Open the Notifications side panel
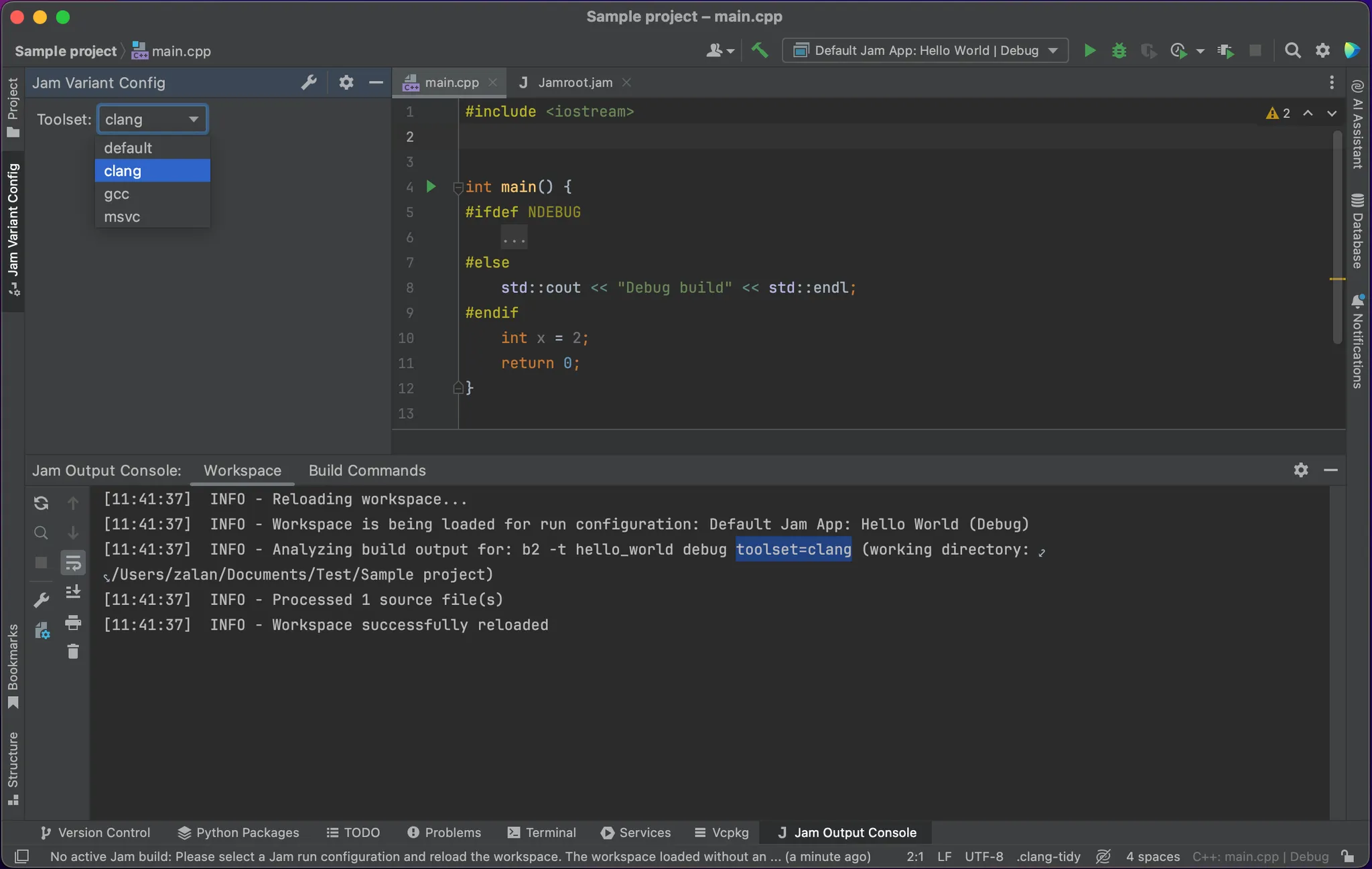 coord(1358,342)
